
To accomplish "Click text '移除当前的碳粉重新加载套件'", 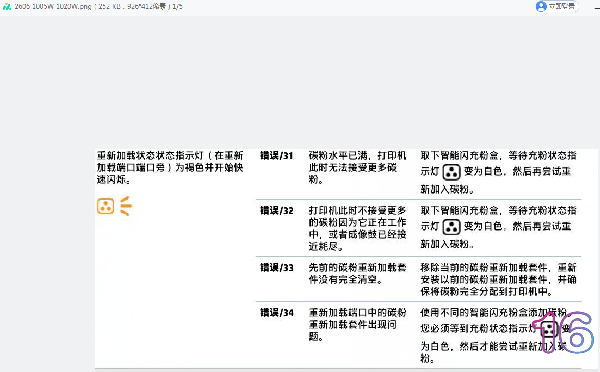I will 484,268.
